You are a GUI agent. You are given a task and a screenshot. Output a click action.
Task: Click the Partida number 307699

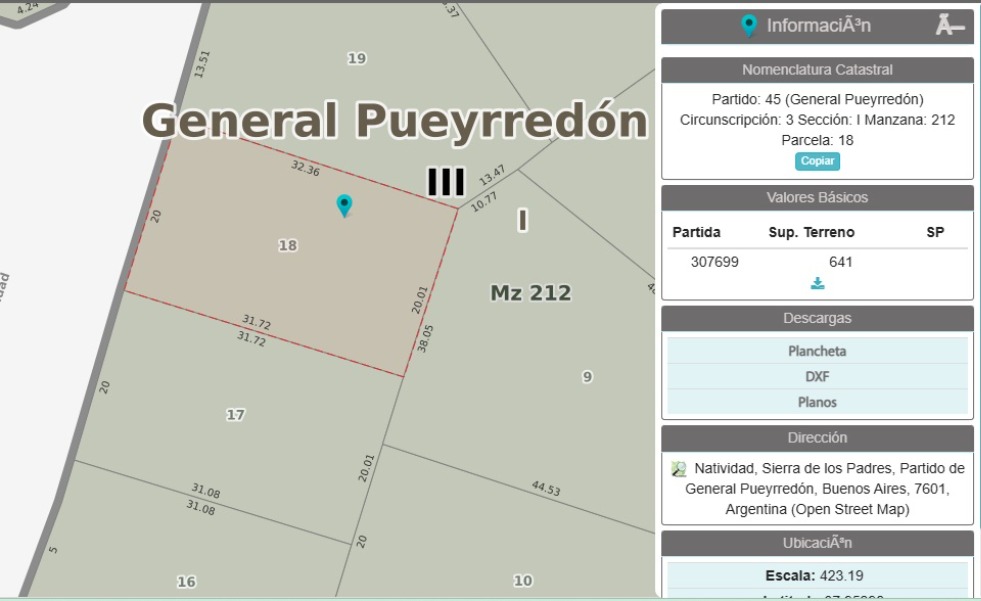click(715, 262)
